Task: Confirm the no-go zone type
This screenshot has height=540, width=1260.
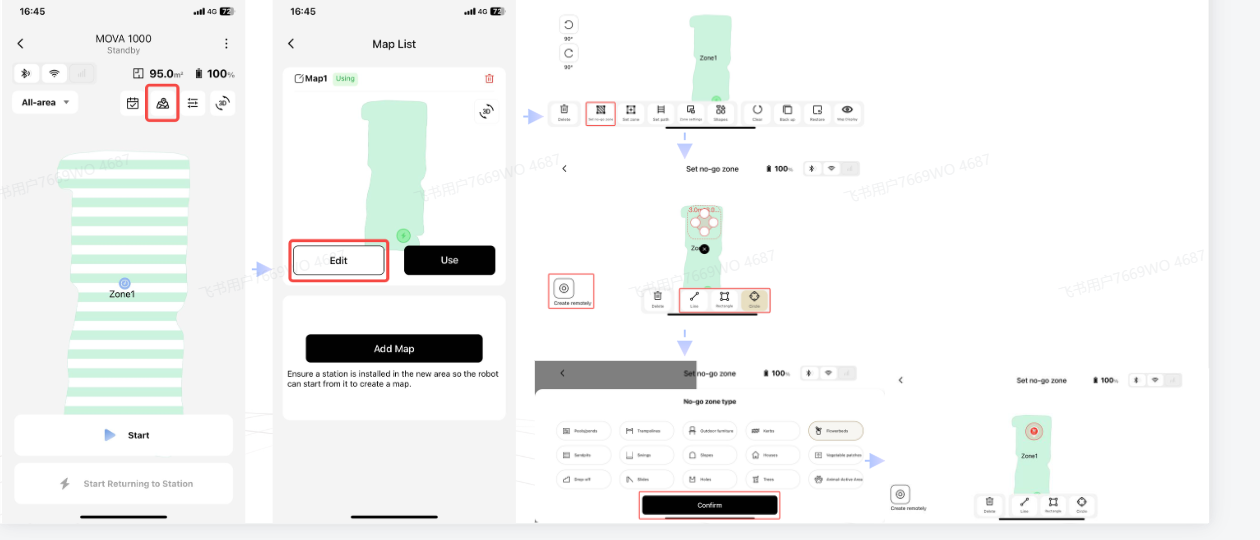Action: [709, 505]
